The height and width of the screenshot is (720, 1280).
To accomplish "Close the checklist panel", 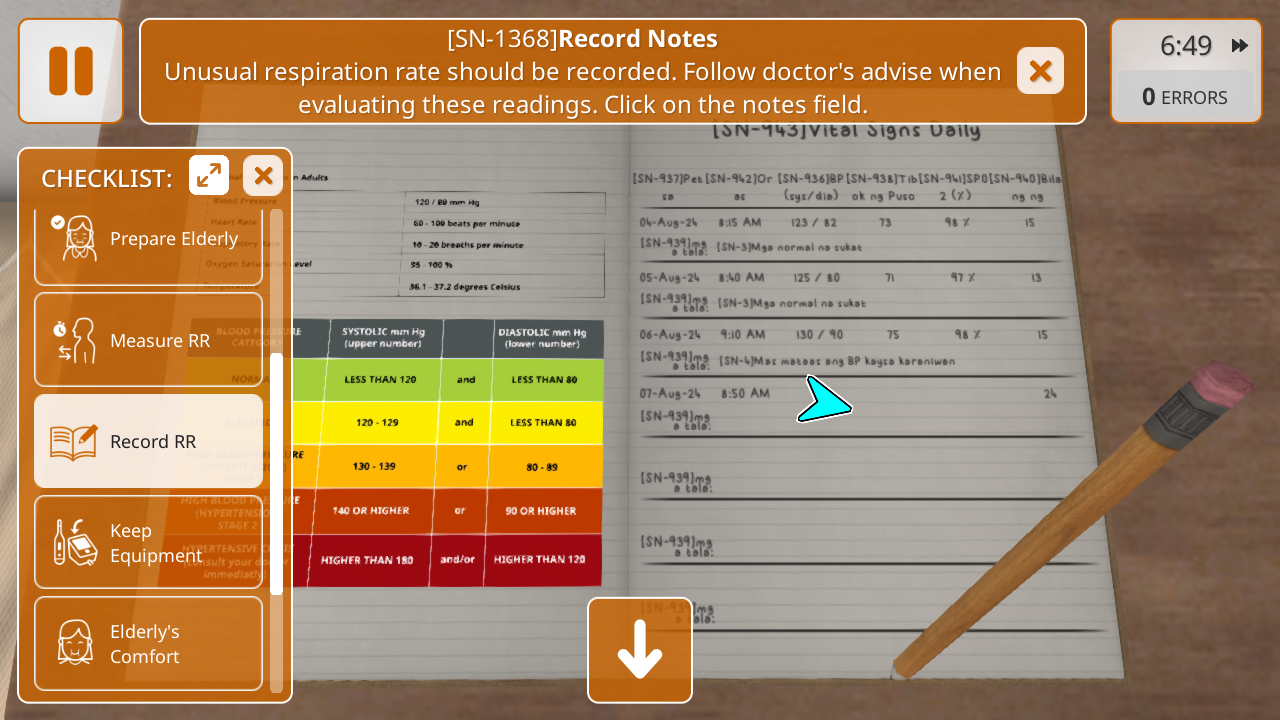I will pos(263,176).
